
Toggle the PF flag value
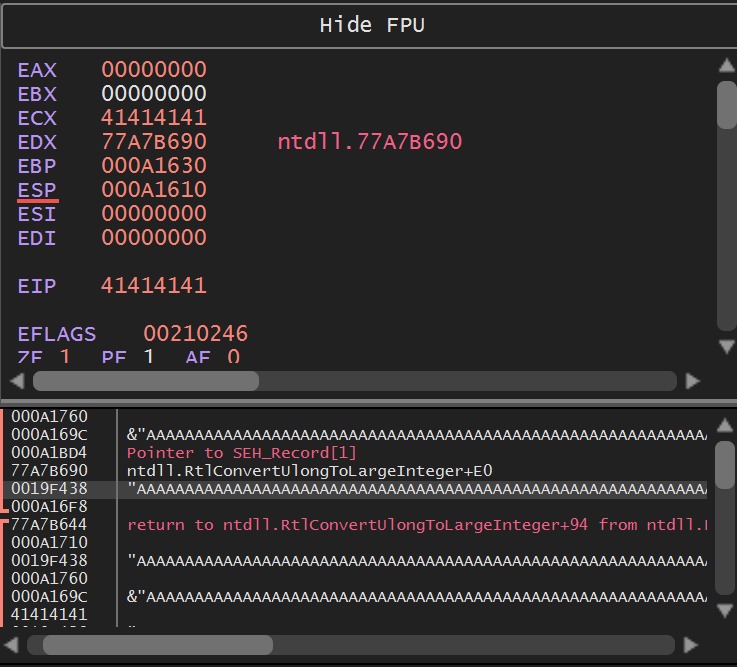148,357
